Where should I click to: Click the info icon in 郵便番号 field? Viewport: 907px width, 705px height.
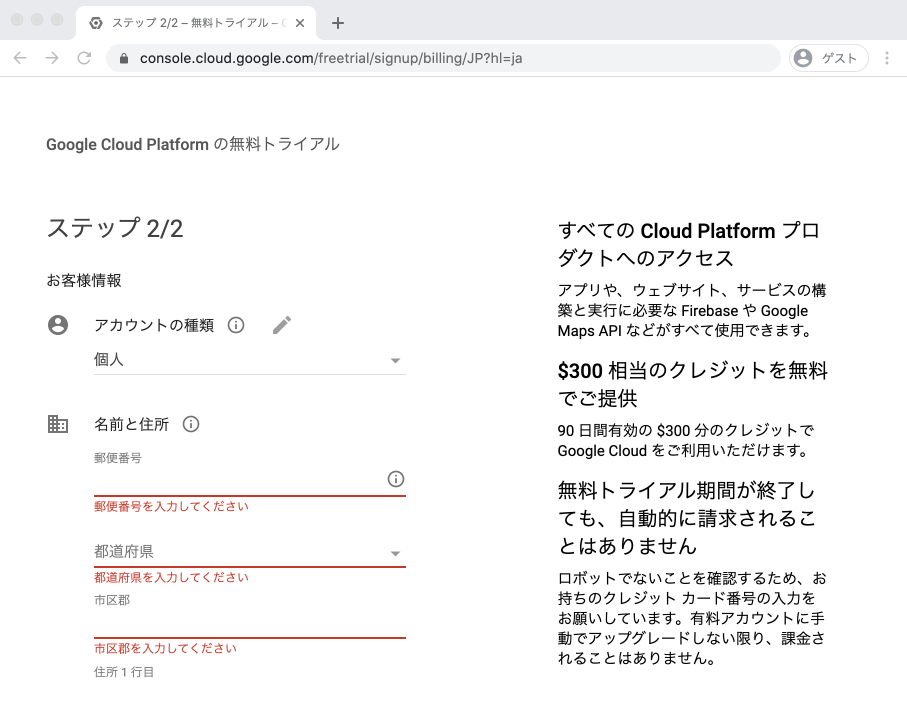[396, 479]
